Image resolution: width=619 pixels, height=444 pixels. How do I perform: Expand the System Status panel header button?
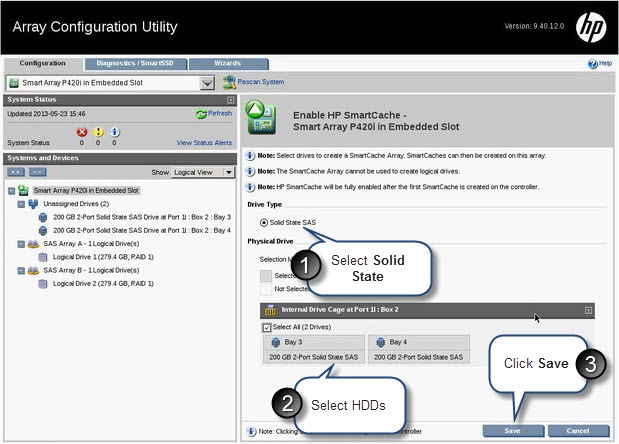click(x=231, y=100)
